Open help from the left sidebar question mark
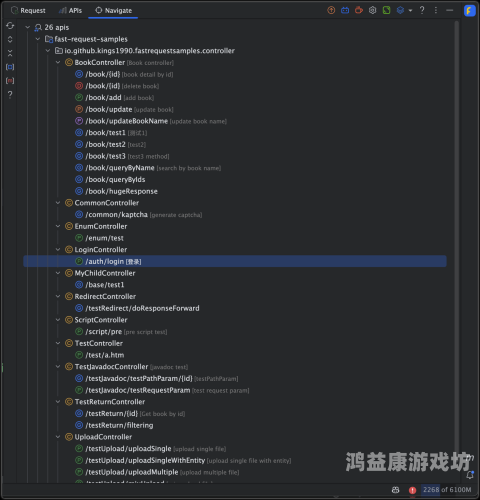 10,95
